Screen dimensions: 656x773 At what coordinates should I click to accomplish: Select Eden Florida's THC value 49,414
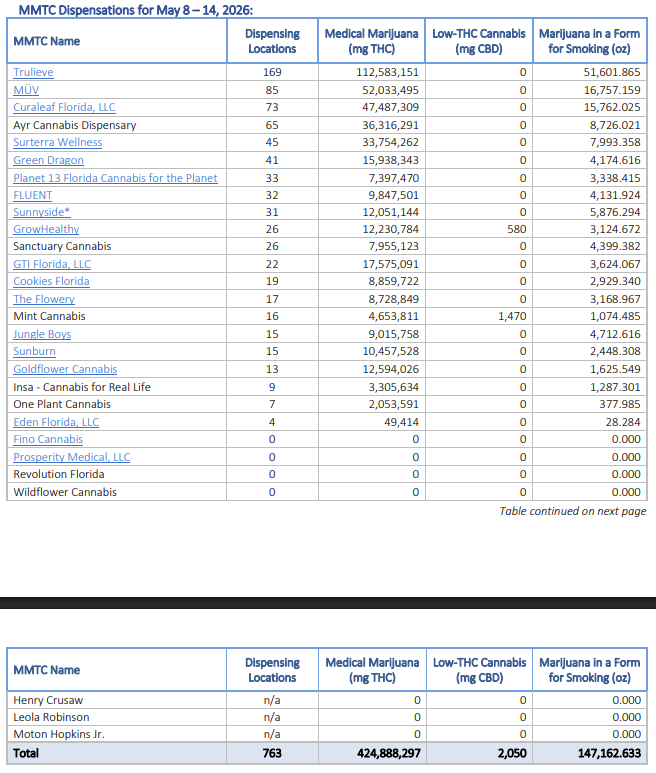(x=401, y=422)
